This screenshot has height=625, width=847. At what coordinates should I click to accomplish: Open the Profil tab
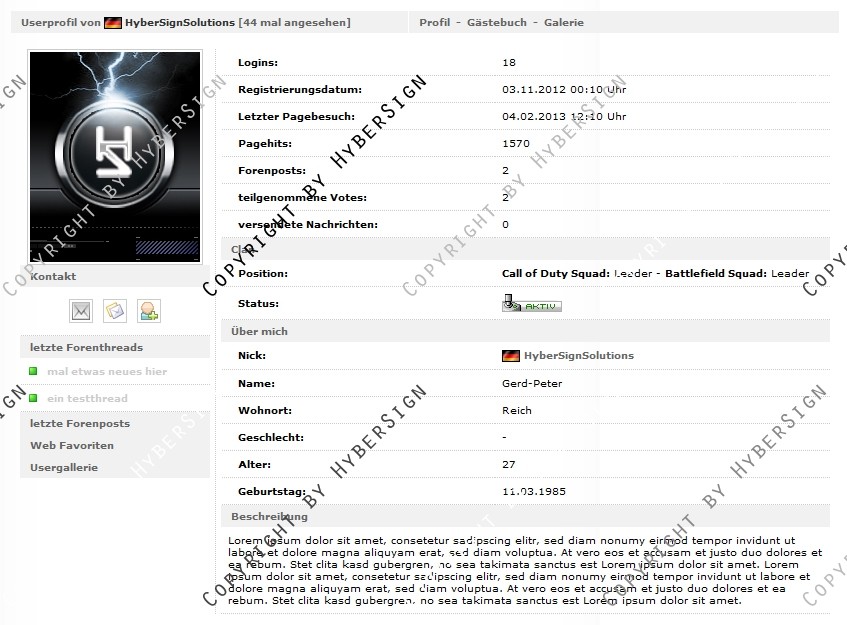pyautogui.click(x=434, y=22)
